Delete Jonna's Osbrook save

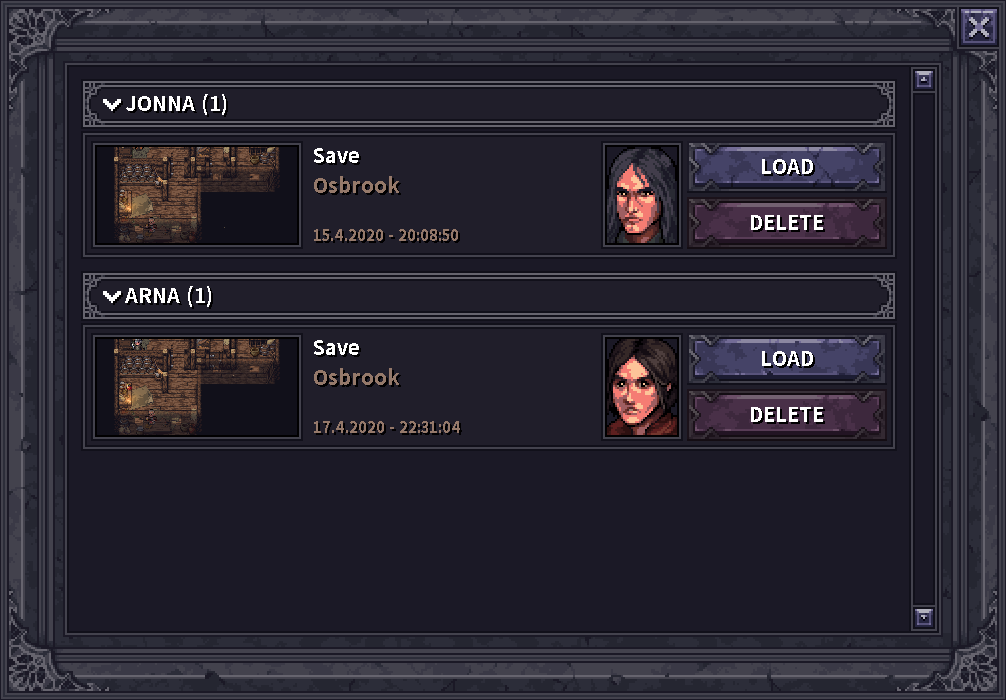coord(787,223)
